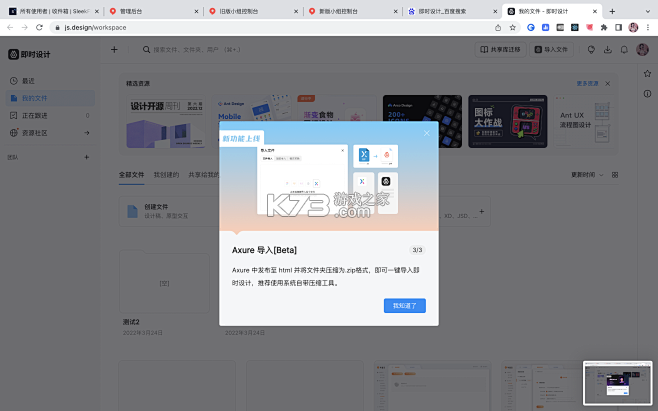The width and height of the screenshot is (658, 411).
Task: Select 我的文件 in the sidebar
Action: click(50, 98)
